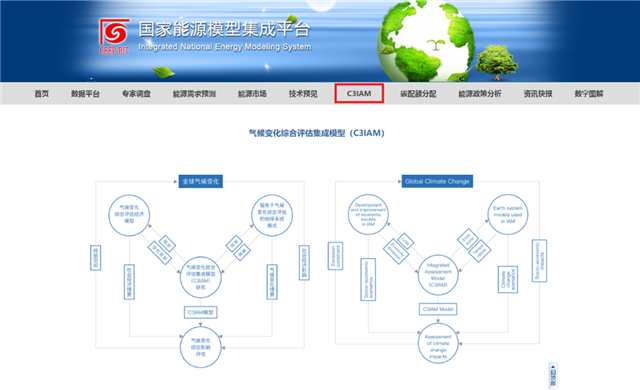Screen dimensions: 640x390
Task: Go to 能源政策分析 menu item
Action: point(480,94)
